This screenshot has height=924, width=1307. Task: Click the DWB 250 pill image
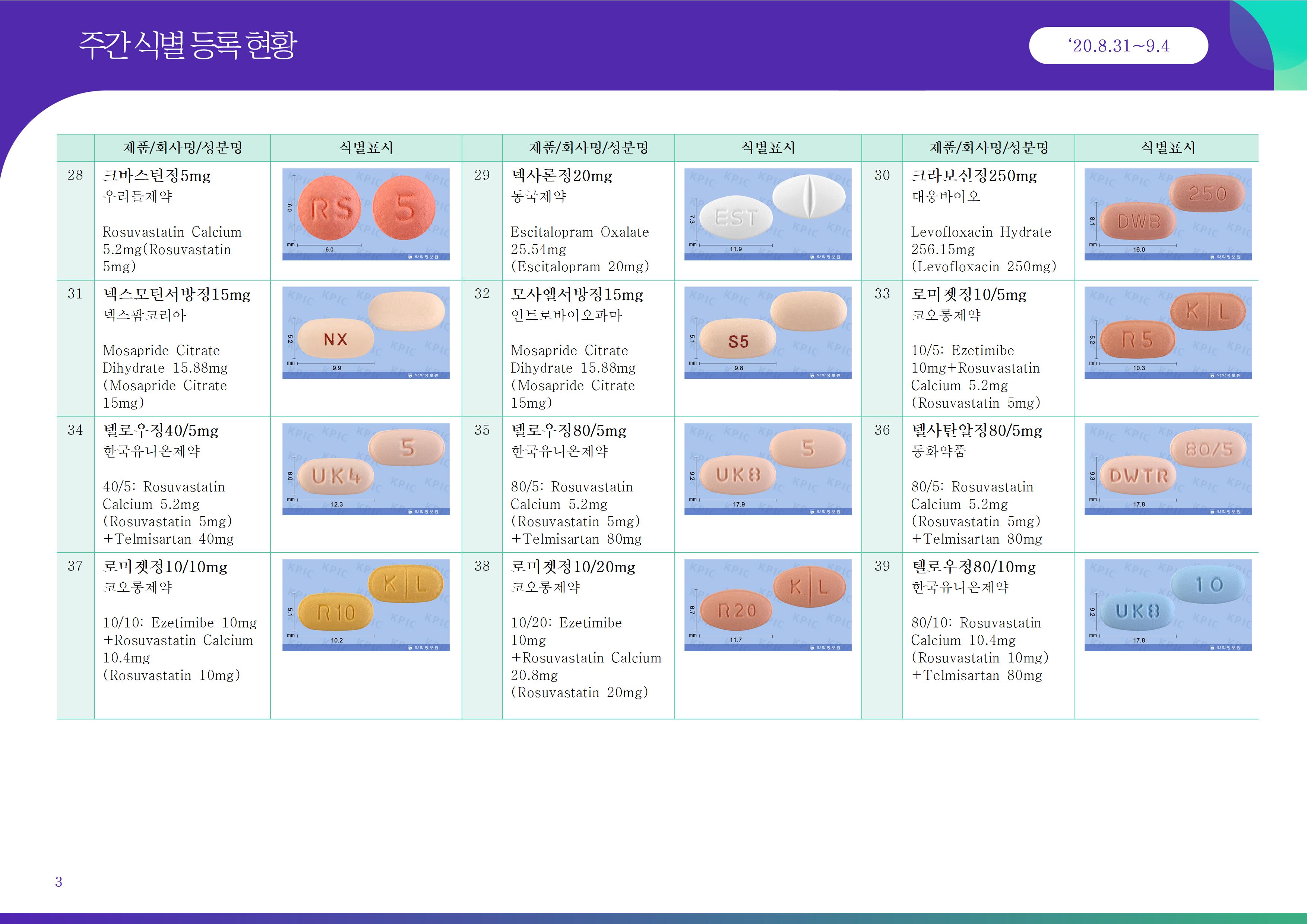[1168, 213]
